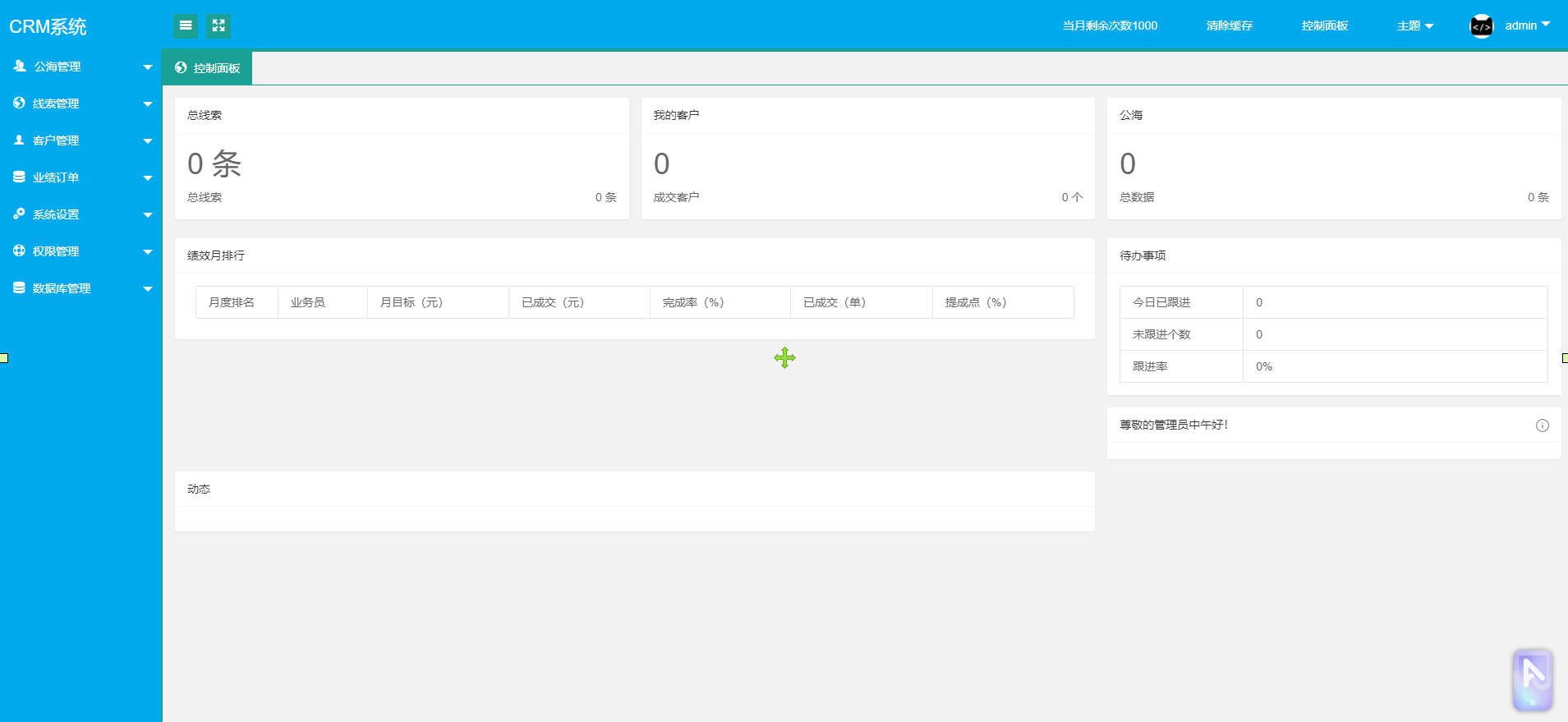This screenshot has height=722, width=1568.
Task: Click the 数据库管理 database icon
Action: click(x=19, y=287)
